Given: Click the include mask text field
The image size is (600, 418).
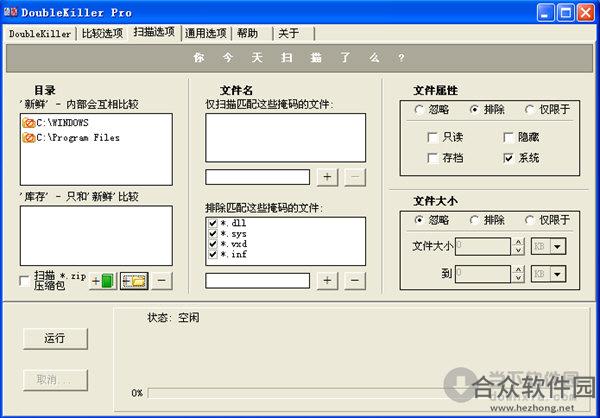Looking at the screenshot, I should point(258,177).
